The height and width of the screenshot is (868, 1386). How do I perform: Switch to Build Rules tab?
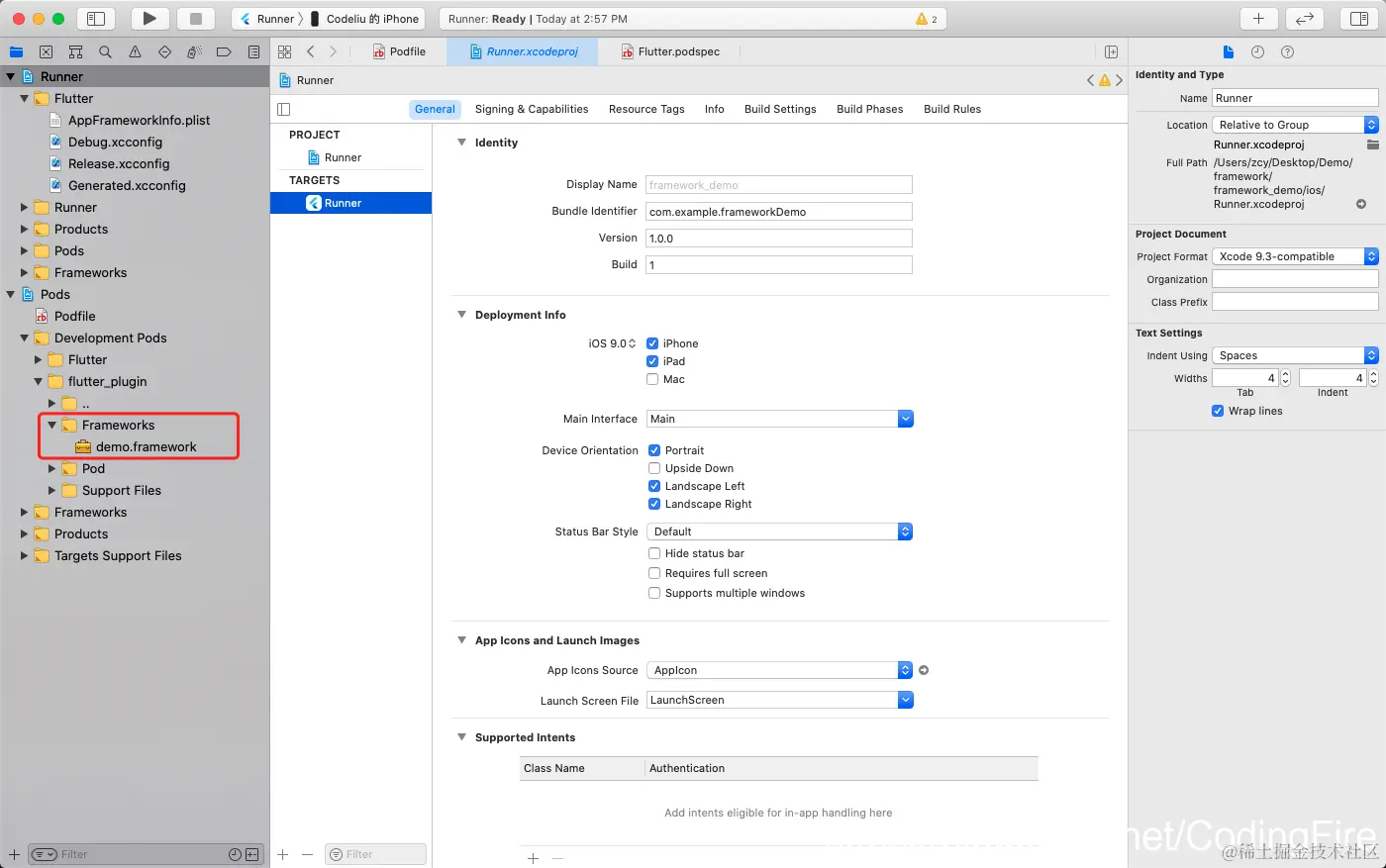(952, 109)
